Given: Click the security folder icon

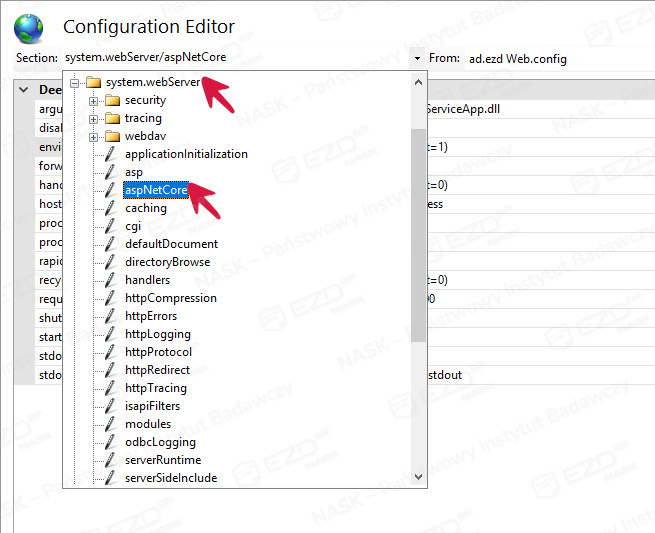Looking at the screenshot, I should coord(112,100).
